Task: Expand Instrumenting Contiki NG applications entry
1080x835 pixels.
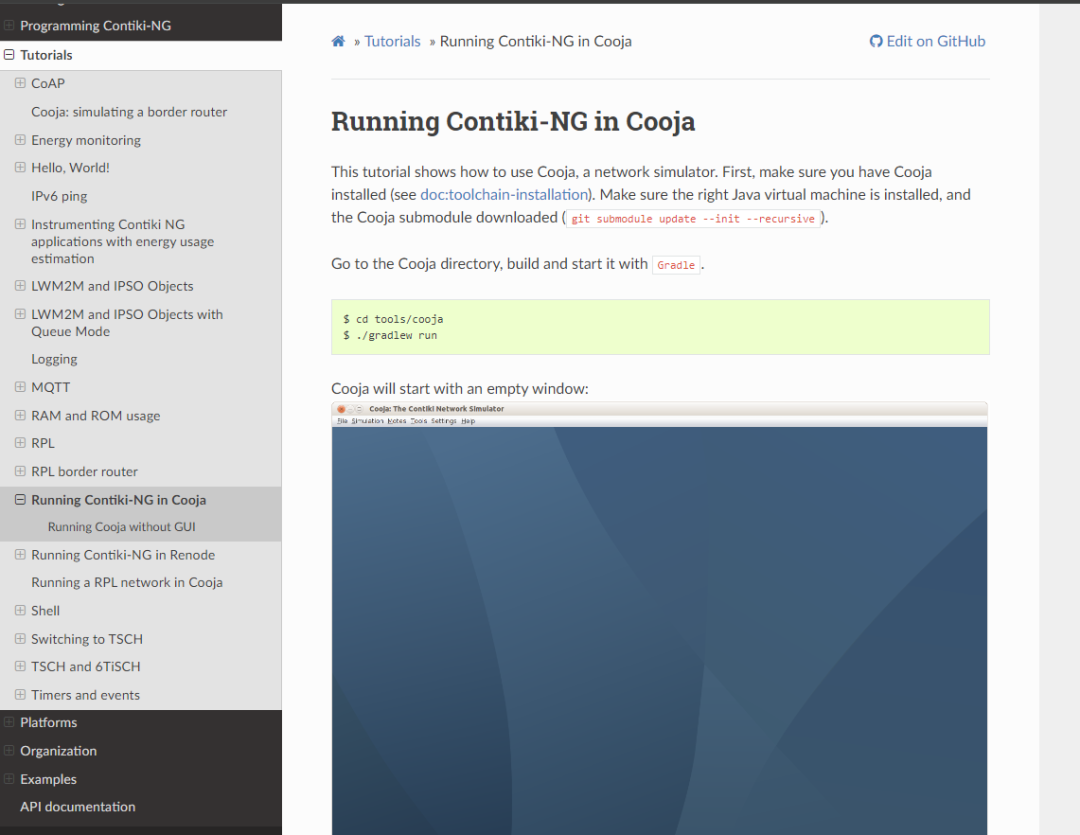Action: [x=20, y=224]
